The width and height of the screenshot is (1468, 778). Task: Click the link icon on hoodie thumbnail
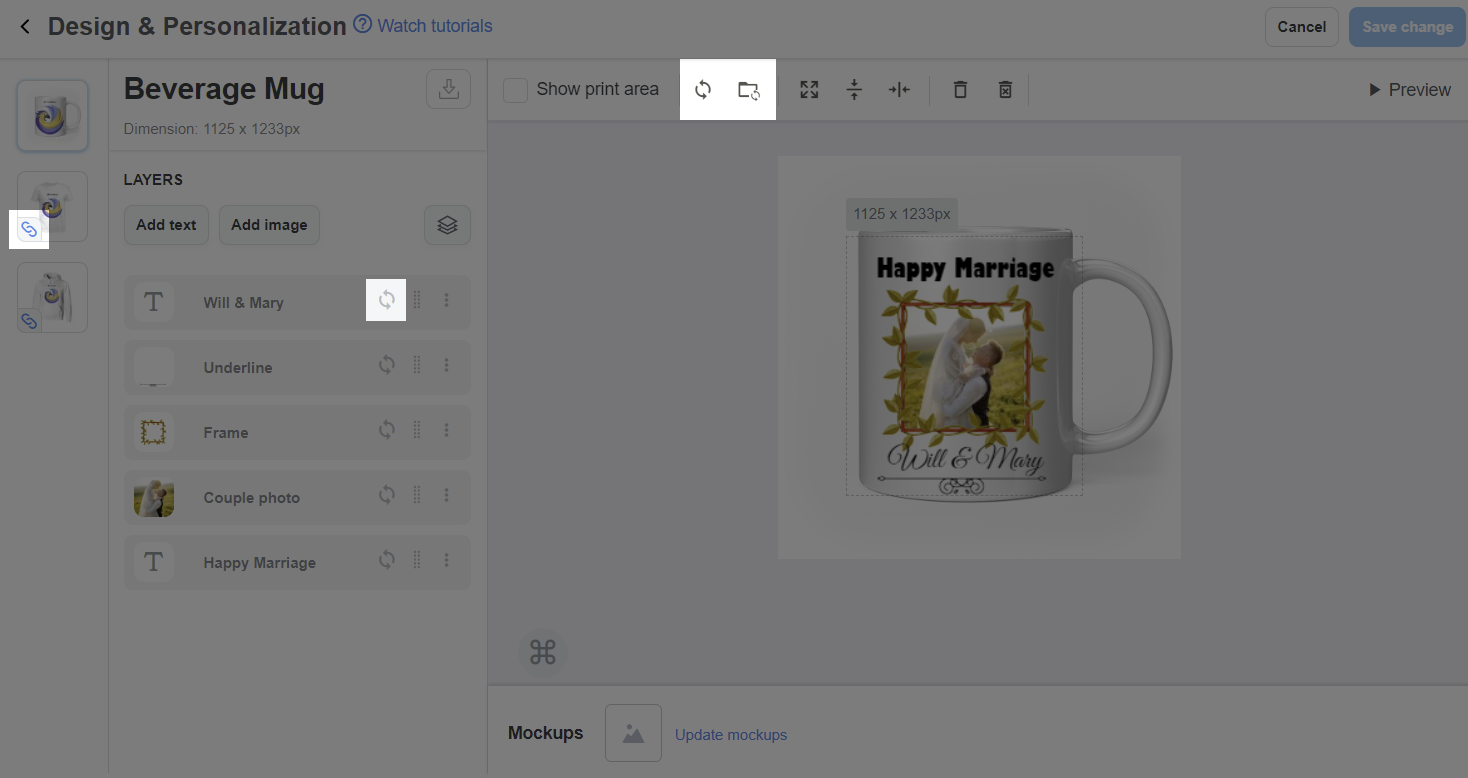click(x=29, y=321)
